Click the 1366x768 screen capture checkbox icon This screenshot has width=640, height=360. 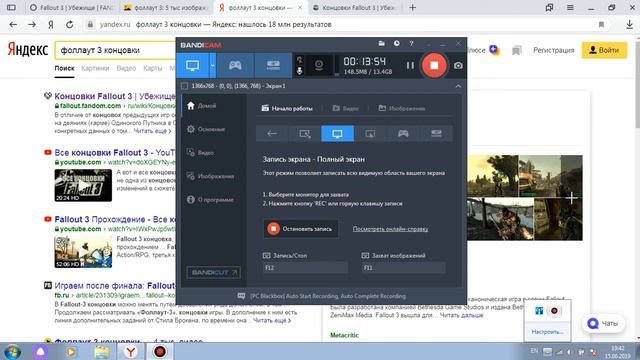(x=184, y=86)
